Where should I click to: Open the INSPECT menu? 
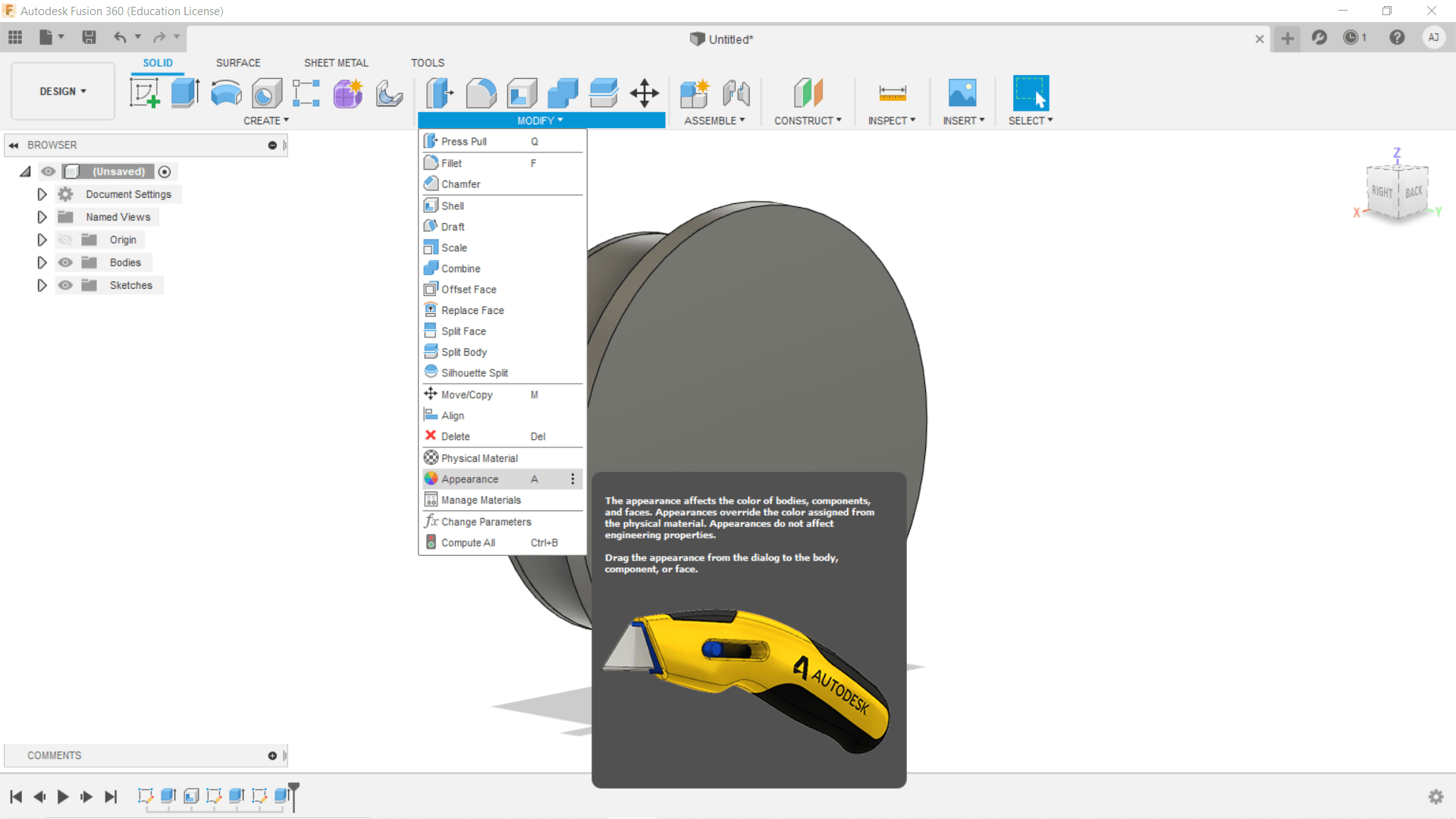point(892,121)
